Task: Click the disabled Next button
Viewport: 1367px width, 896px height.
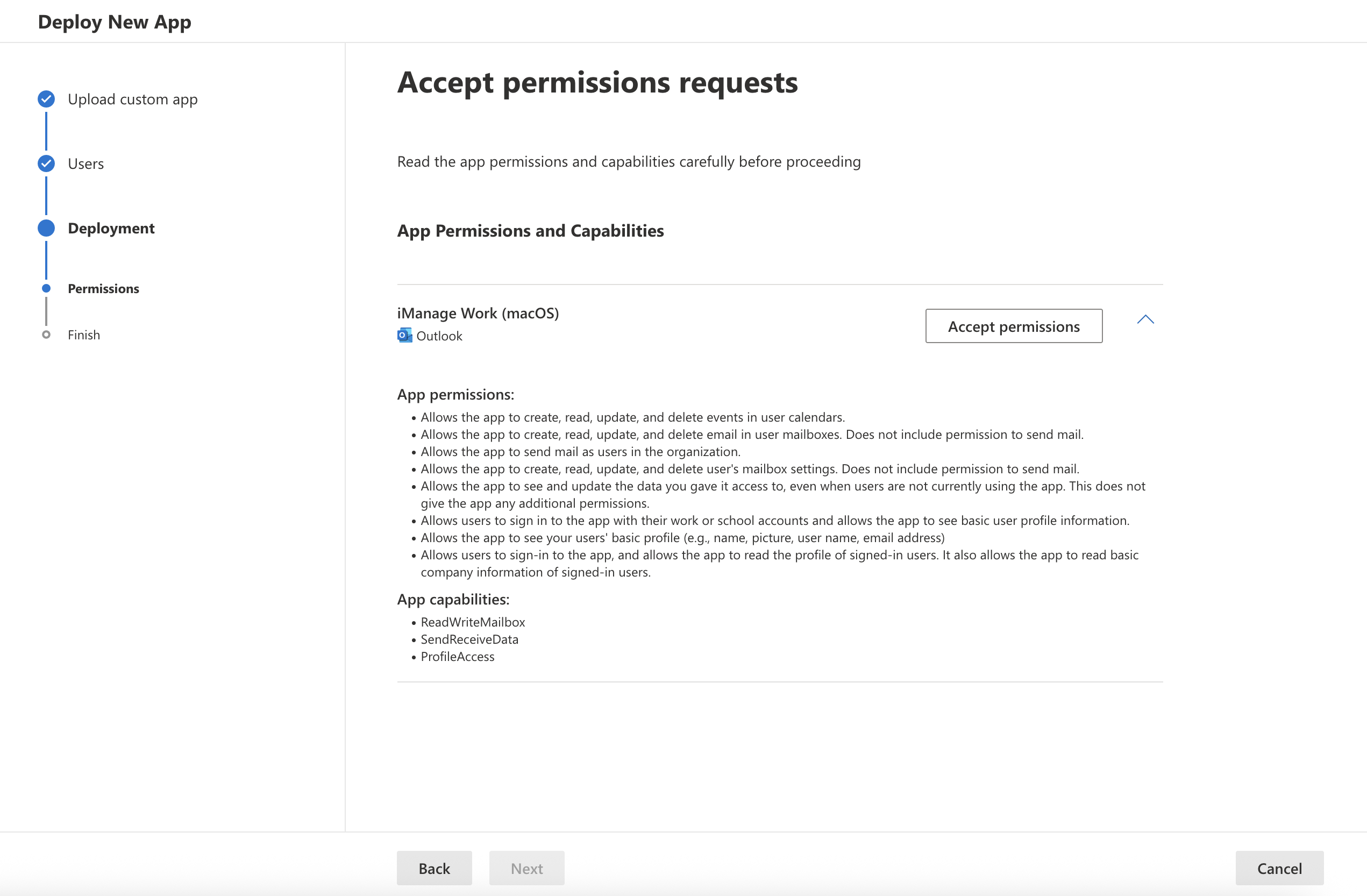Action: click(526, 868)
